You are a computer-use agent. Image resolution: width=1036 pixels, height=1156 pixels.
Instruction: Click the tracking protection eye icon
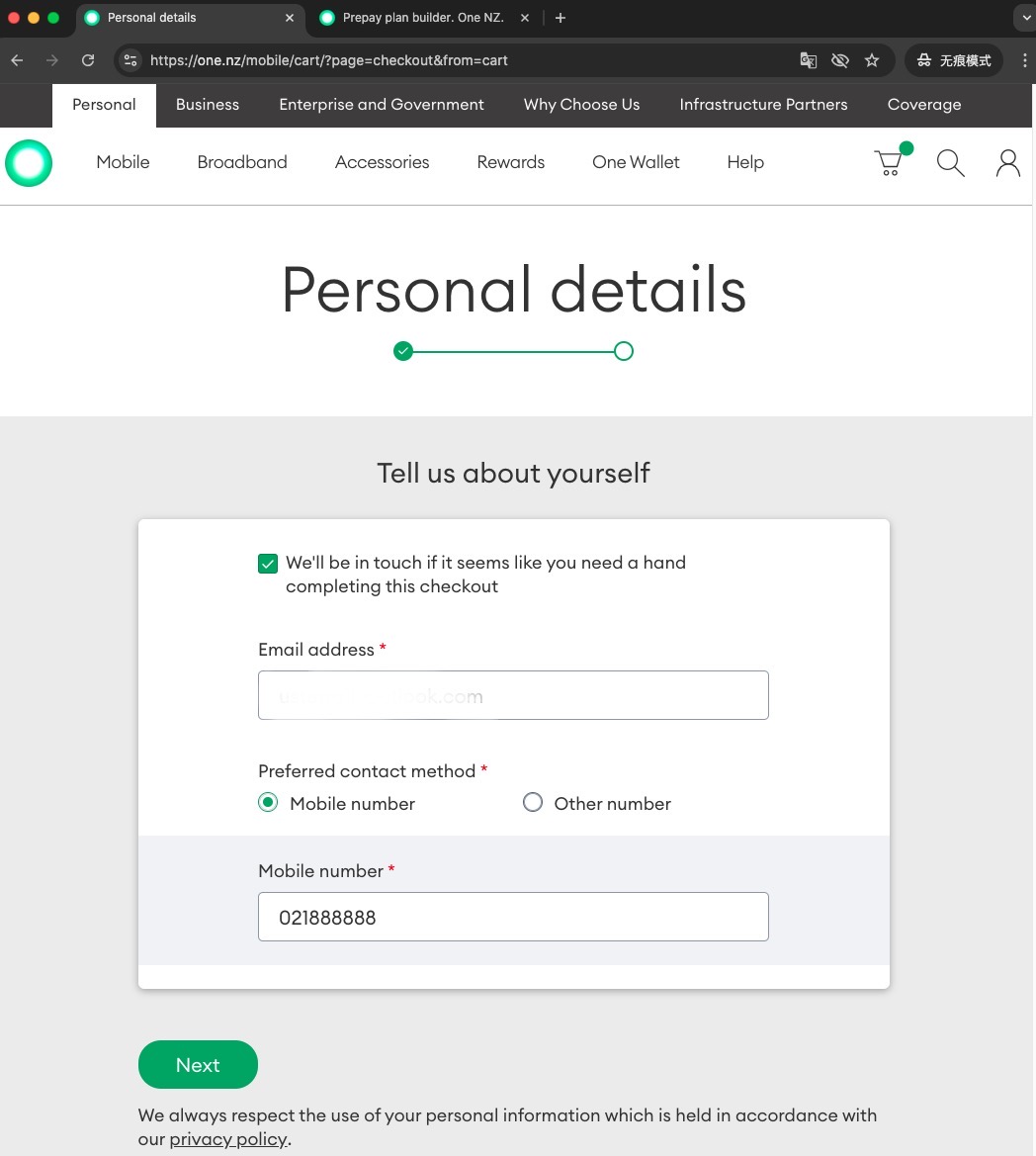pos(840,60)
